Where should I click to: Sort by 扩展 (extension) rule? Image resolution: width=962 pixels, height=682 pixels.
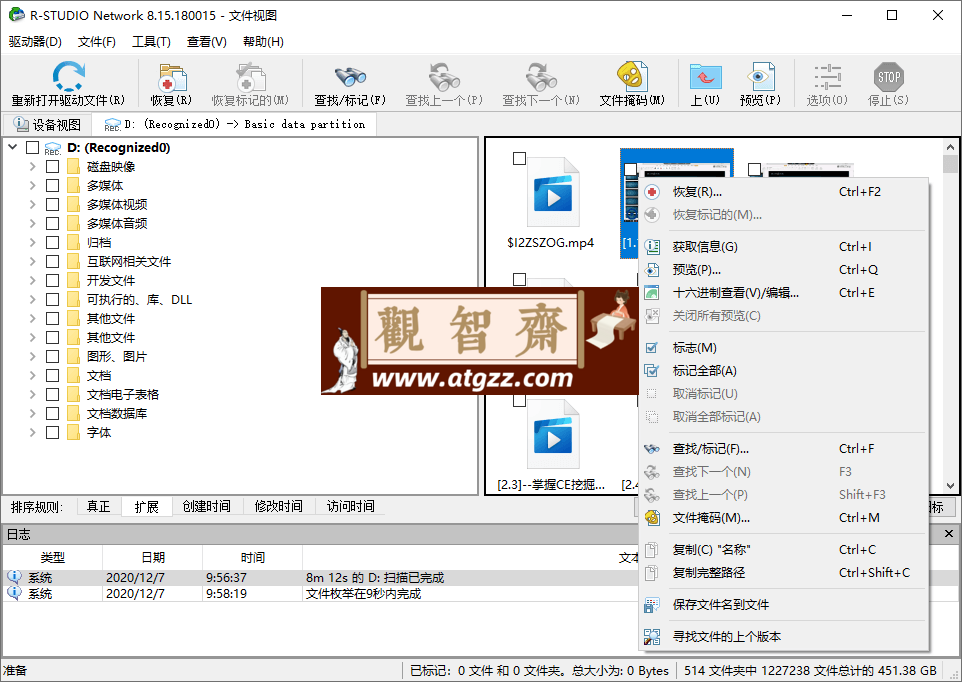pyautogui.click(x=147, y=507)
